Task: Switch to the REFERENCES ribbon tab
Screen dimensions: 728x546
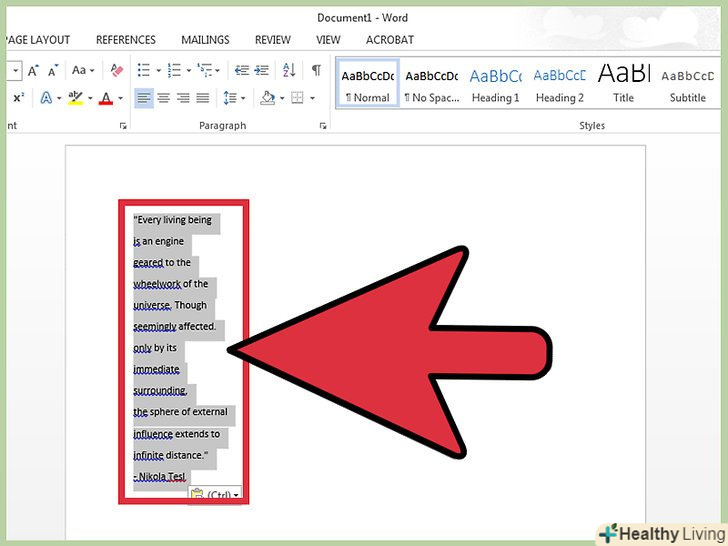Action: 126,40
